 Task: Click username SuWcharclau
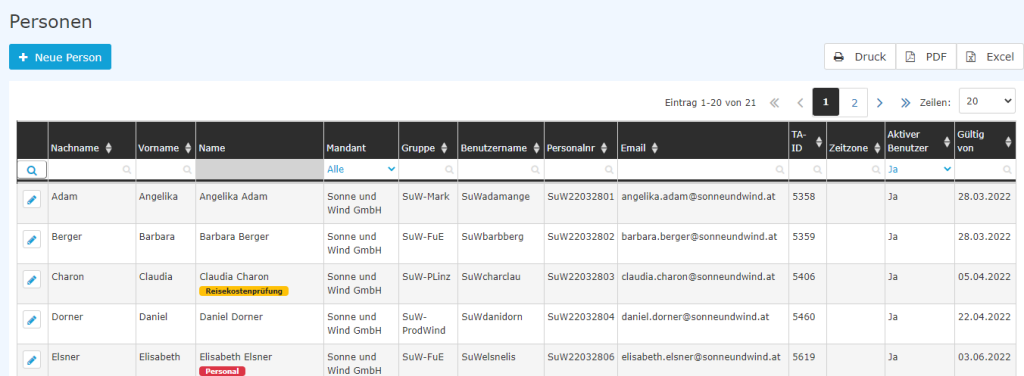click(490, 276)
